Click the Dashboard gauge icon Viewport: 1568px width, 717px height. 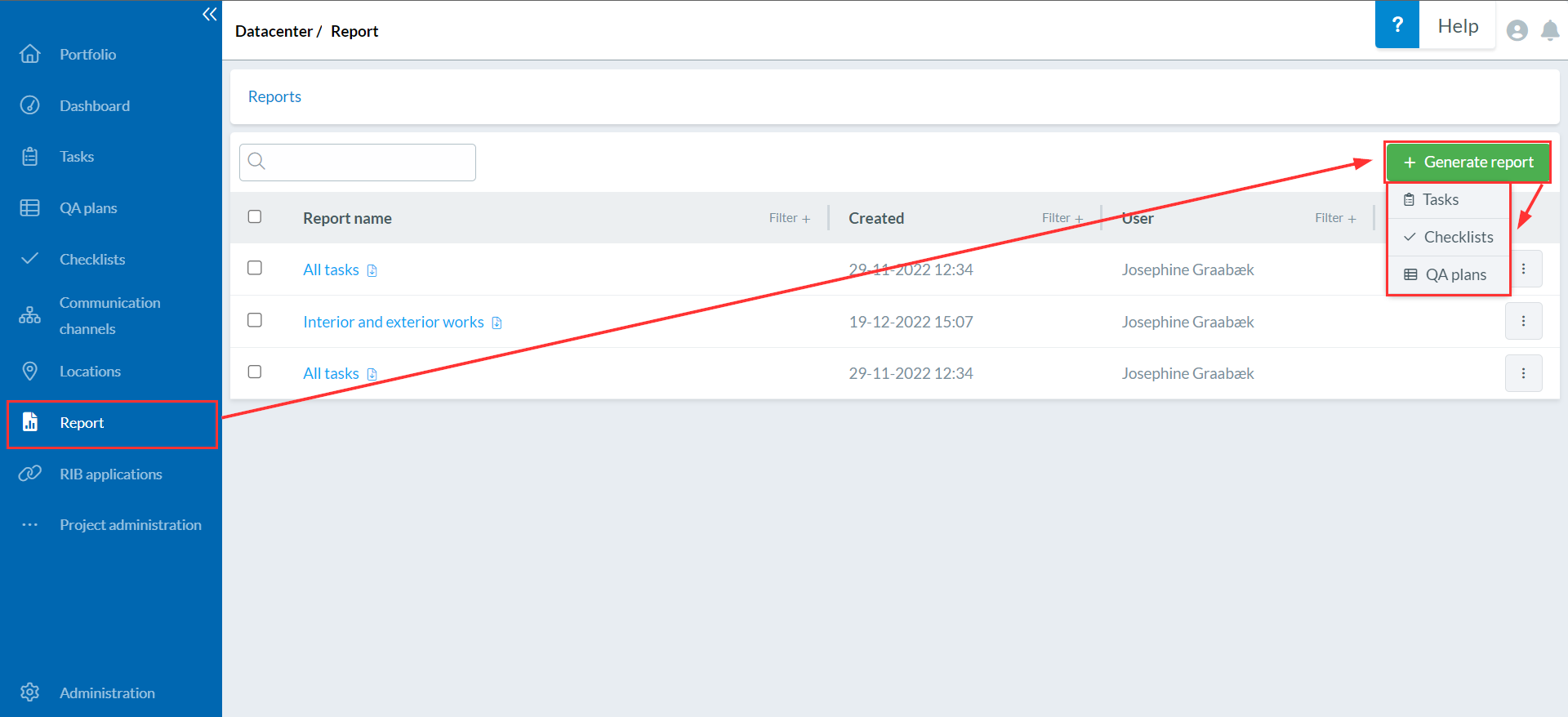(30, 105)
